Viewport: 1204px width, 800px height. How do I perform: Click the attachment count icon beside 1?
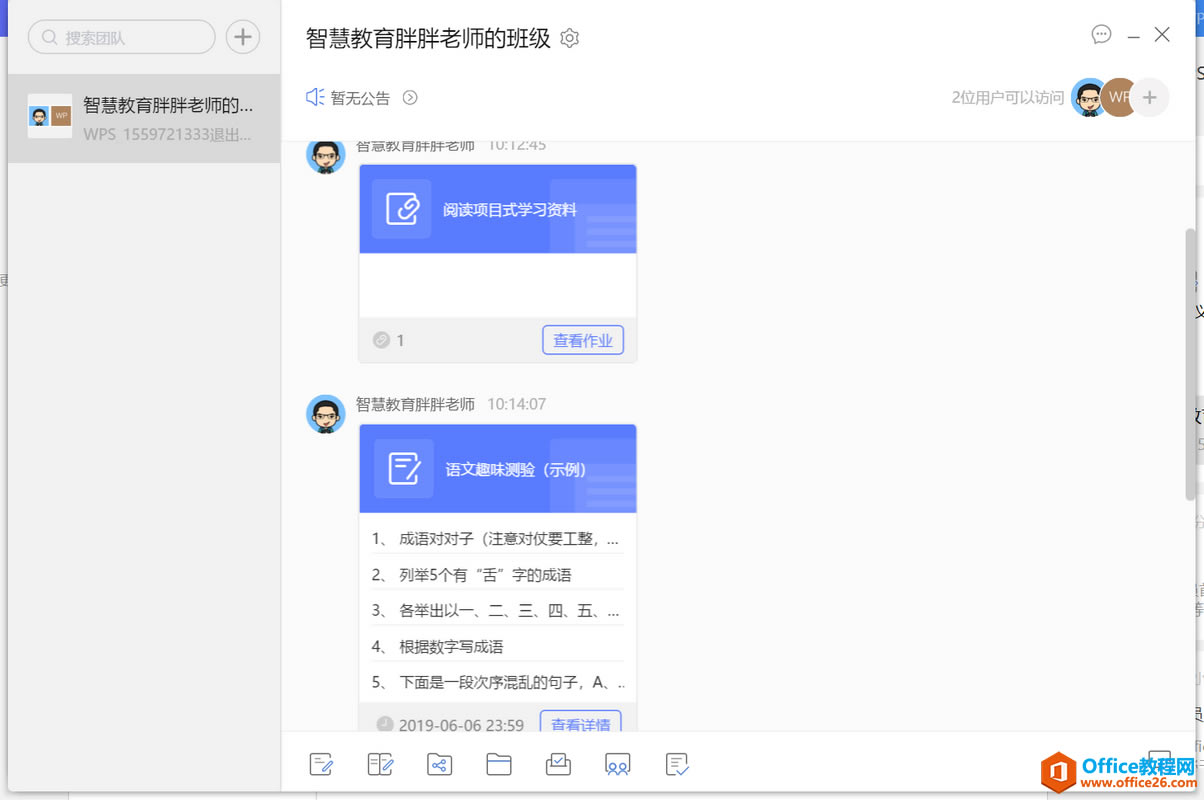tap(381, 340)
